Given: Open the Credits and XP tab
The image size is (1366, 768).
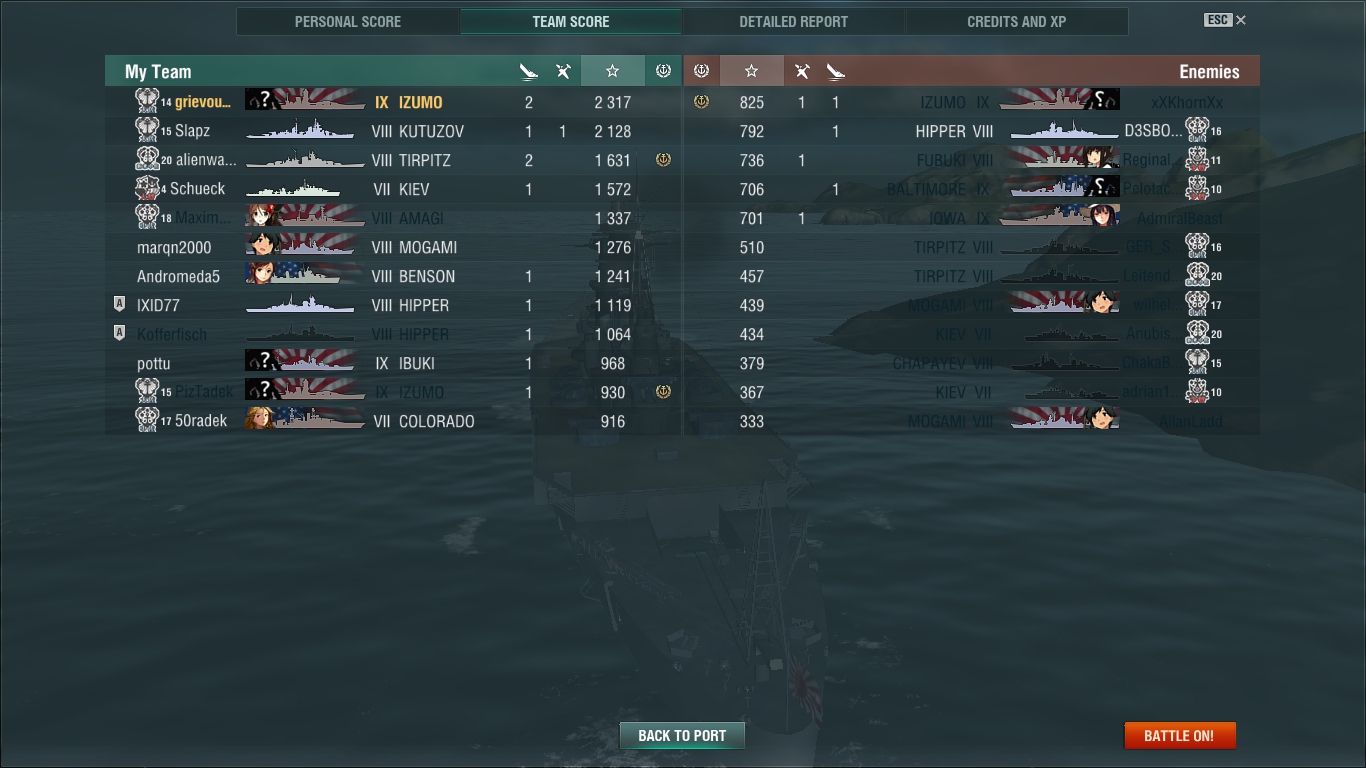Looking at the screenshot, I should [x=1017, y=21].
